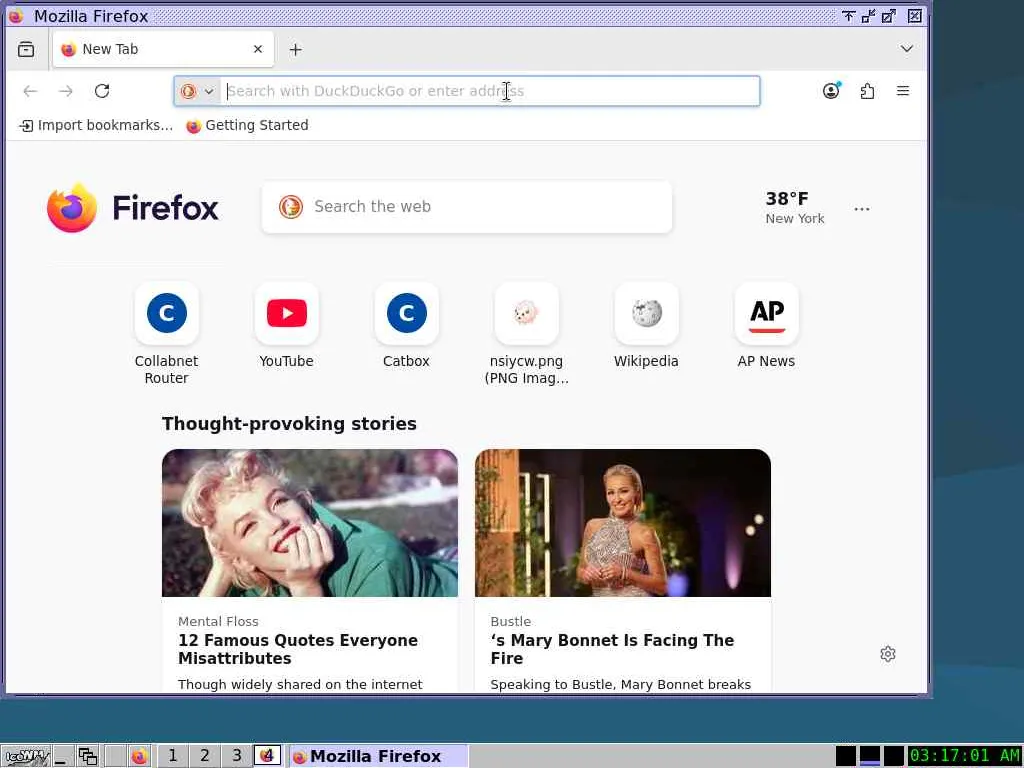Open a new tab with the plus button

tap(295, 50)
